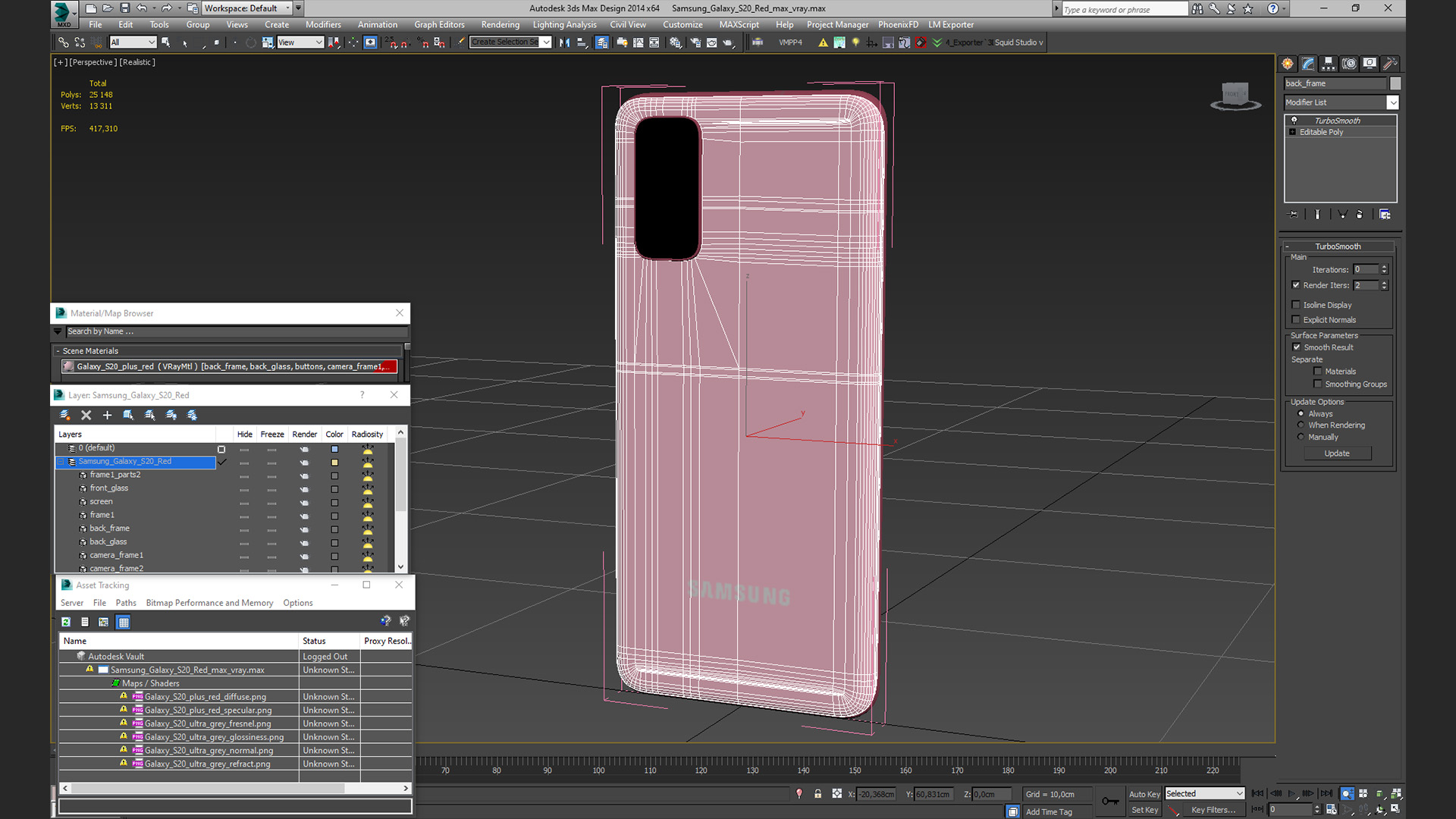Open the Graph Editors menu

[439, 25]
